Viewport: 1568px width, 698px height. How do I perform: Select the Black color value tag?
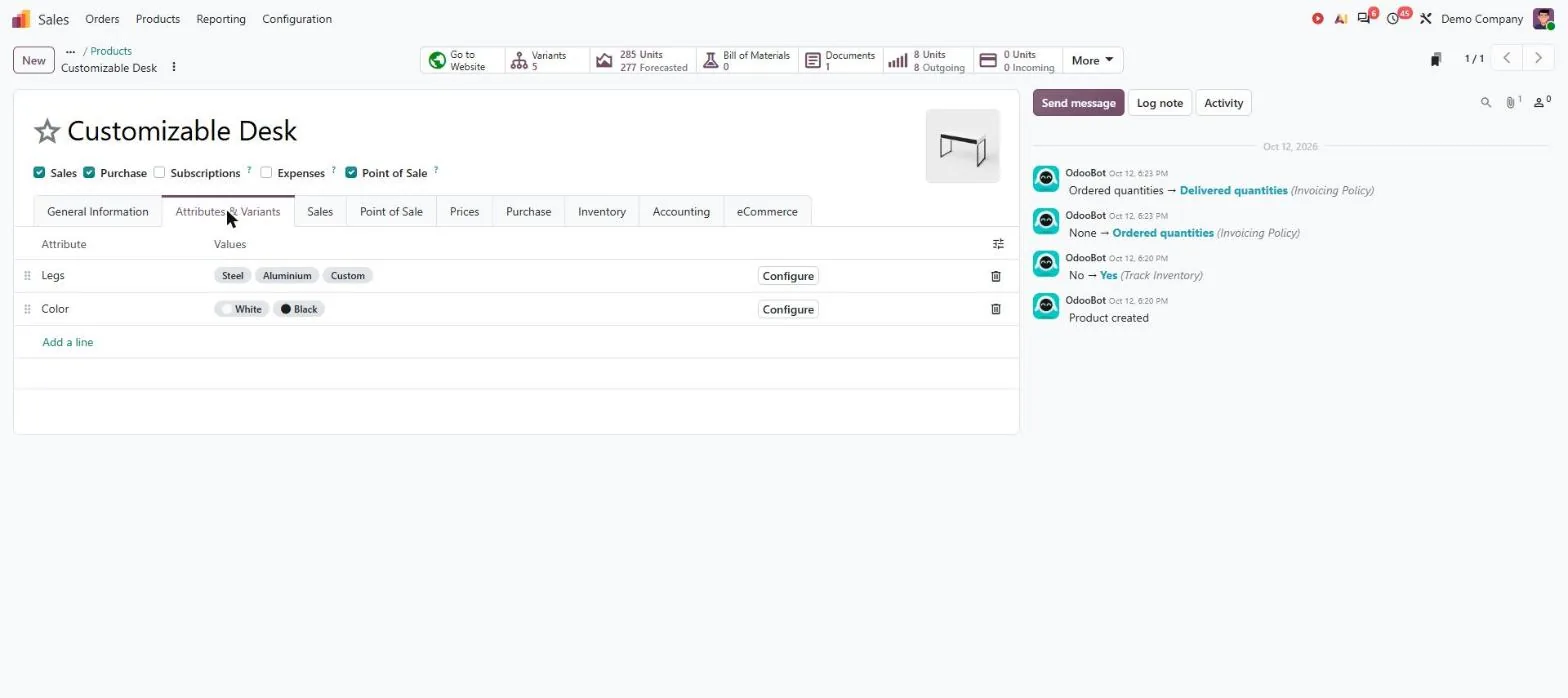click(299, 309)
